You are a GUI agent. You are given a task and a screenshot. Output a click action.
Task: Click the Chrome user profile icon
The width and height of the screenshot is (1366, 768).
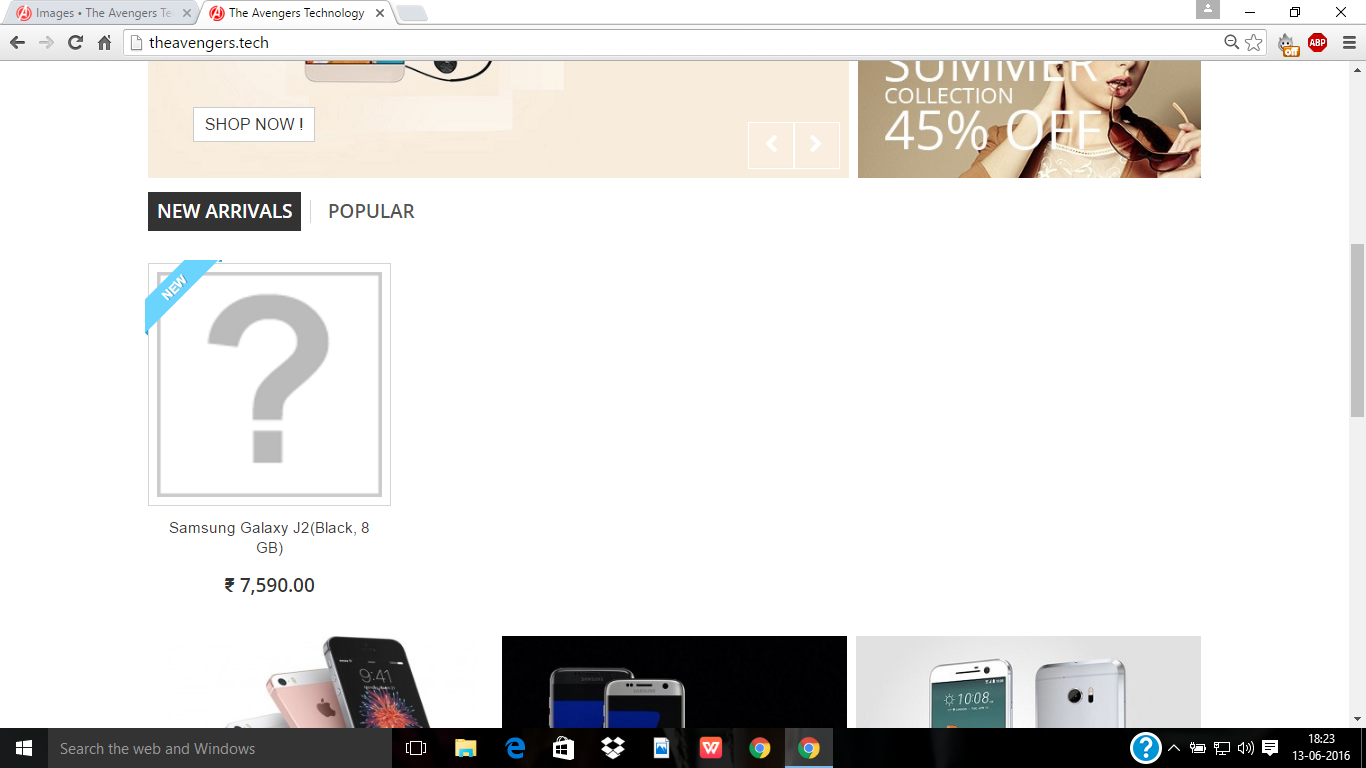1208,10
